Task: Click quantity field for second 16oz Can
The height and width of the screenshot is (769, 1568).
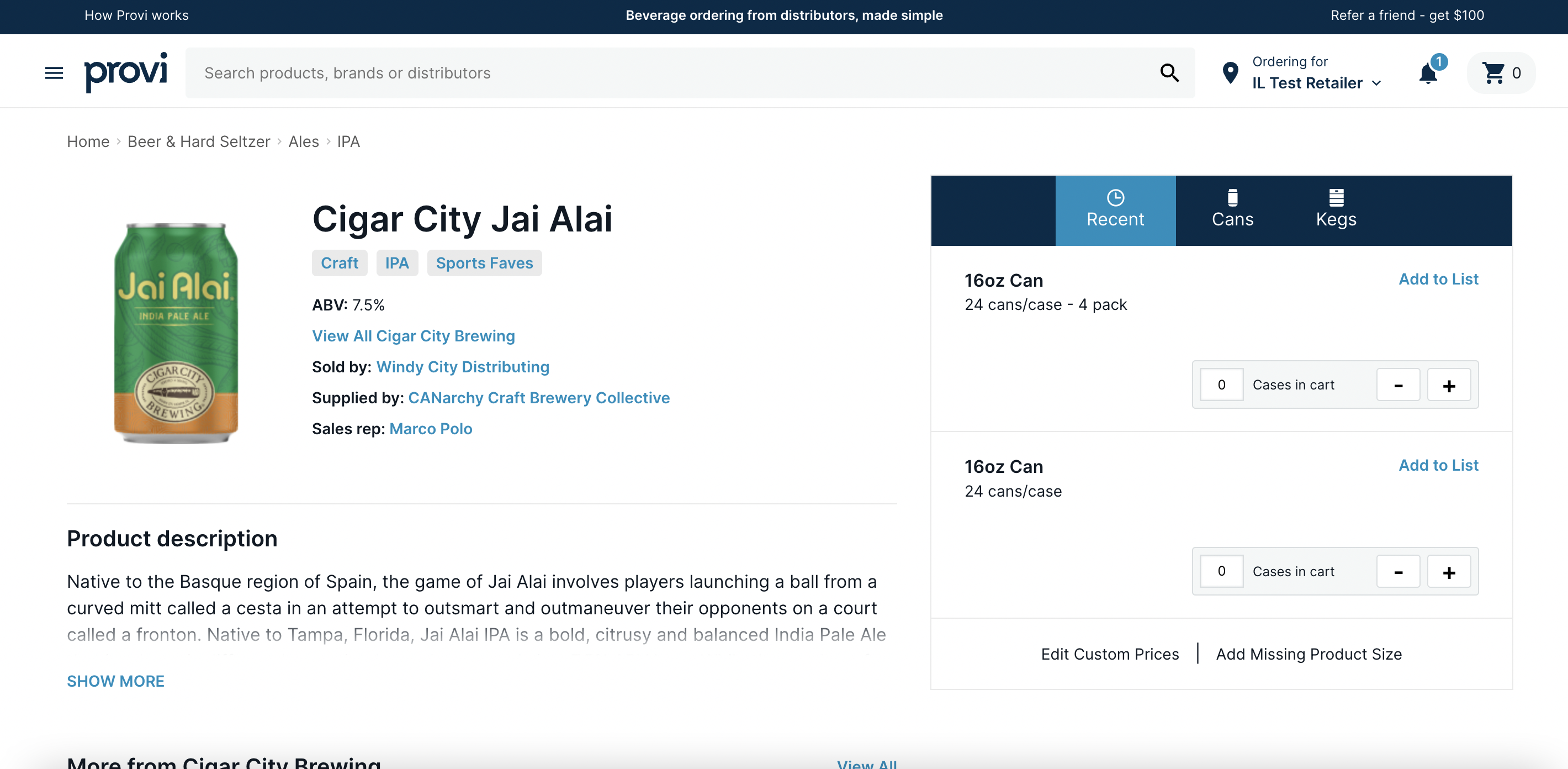Action: [x=1221, y=571]
